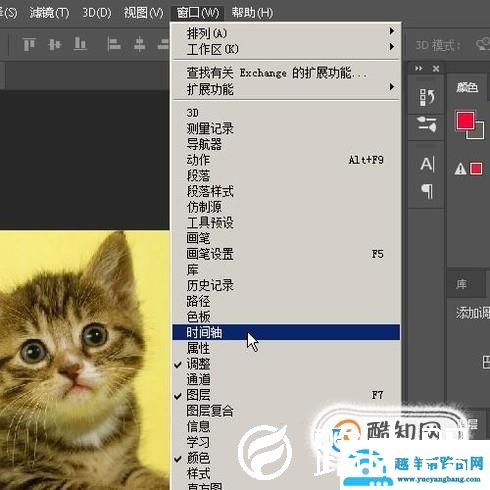Toggle the 导航器 panel
The width and height of the screenshot is (490, 490).
(286, 144)
